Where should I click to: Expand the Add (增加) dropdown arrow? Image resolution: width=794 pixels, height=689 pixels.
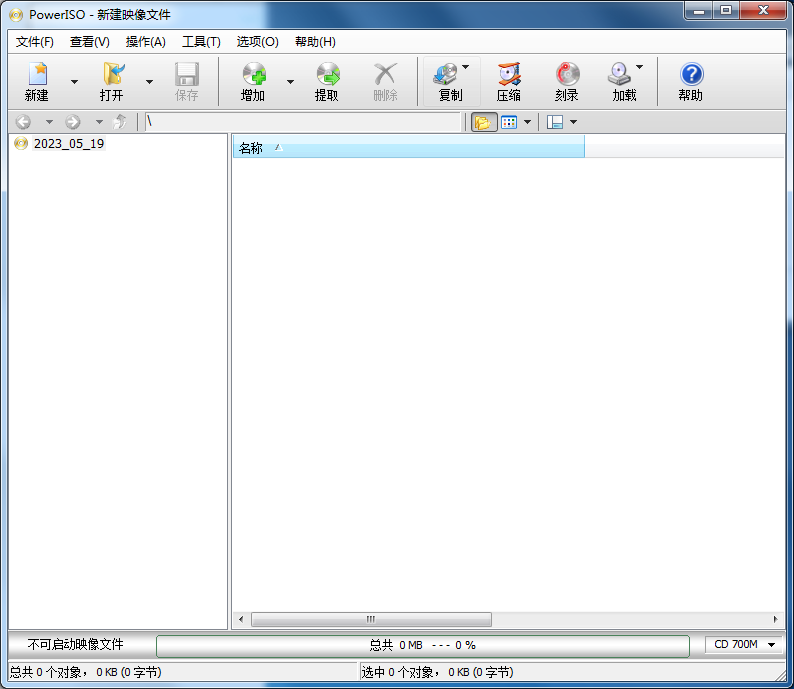[x=290, y=82]
